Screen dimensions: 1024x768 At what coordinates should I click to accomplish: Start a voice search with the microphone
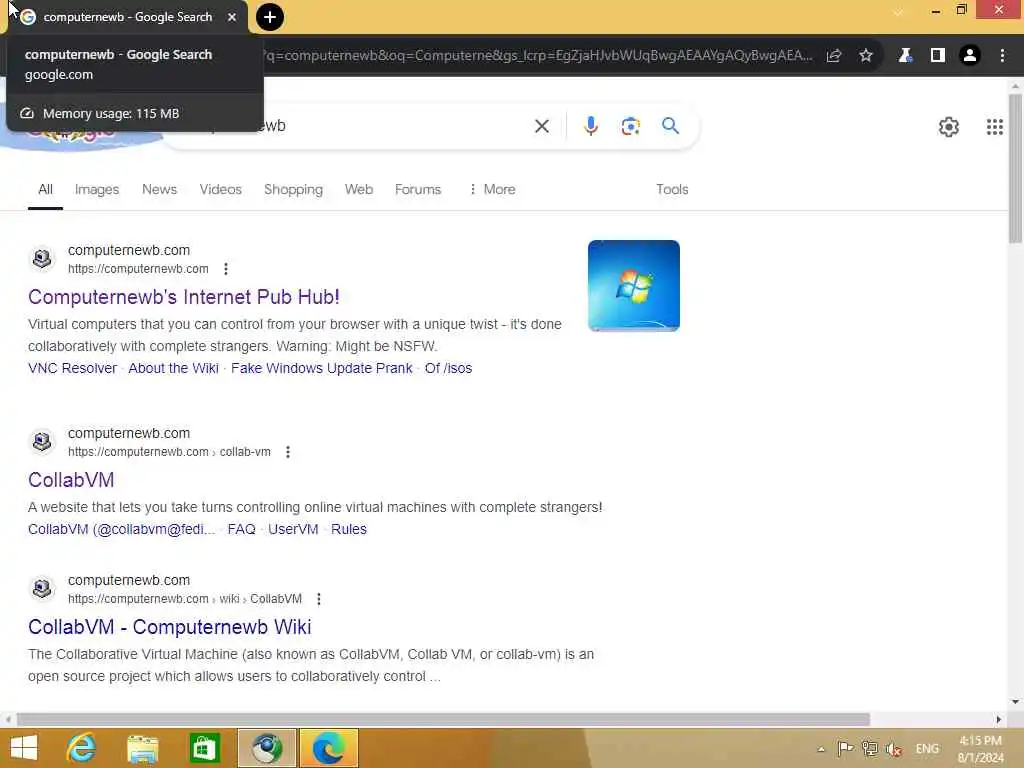[590, 125]
